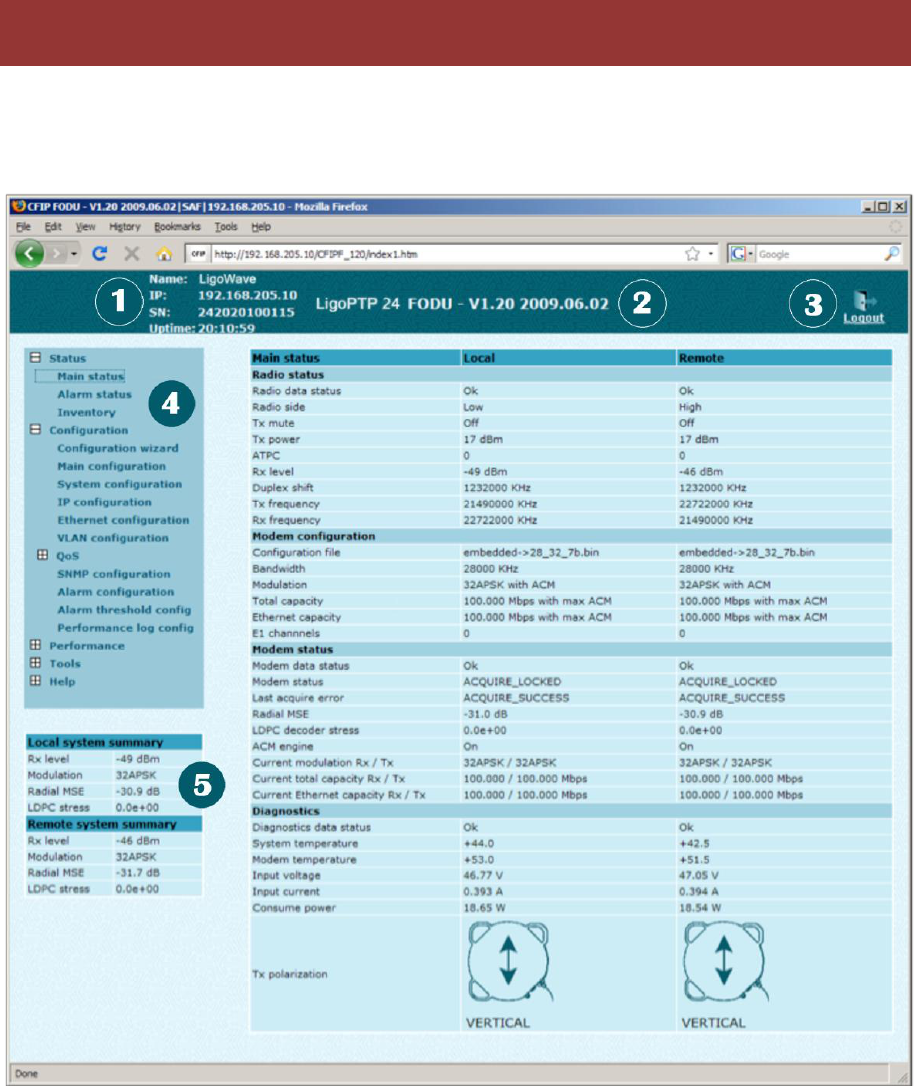The width and height of the screenshot is (914, 1086).
Task: Go to the Firefox home page icon
Action: [163, 254]
